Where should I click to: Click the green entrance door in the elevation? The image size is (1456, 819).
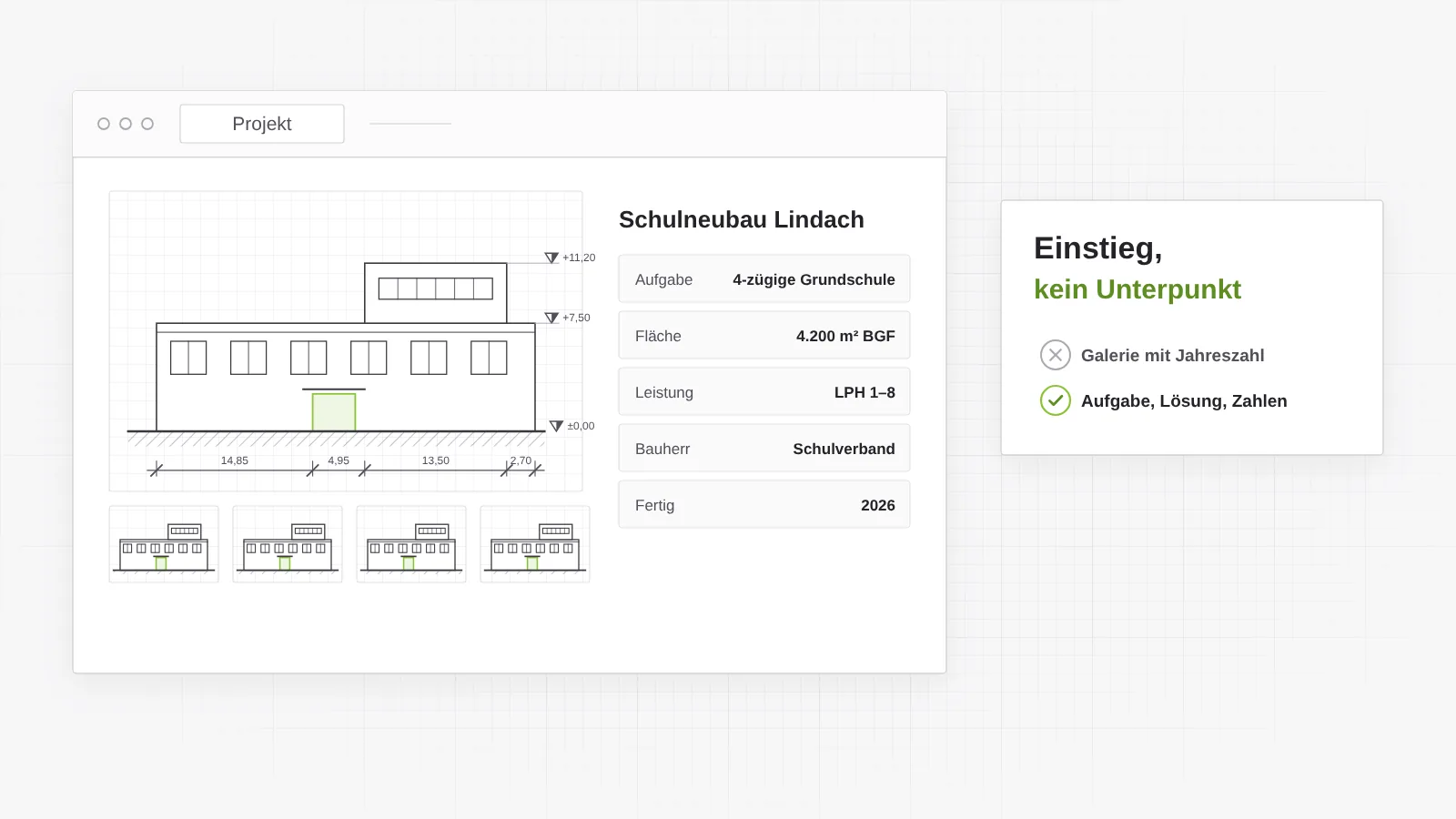[x=334, y=412]
